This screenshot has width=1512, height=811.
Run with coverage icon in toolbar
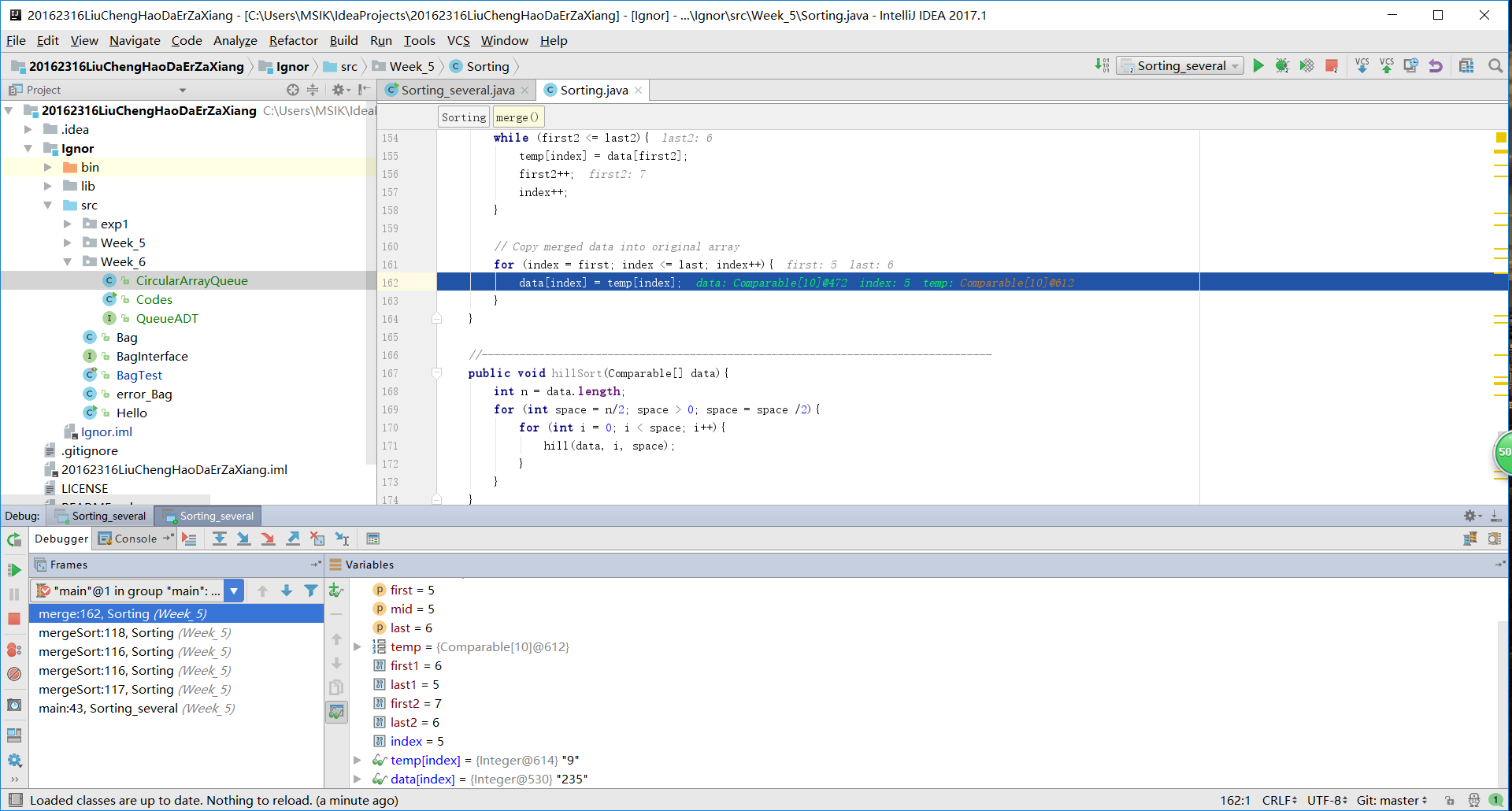point(1307,65)
